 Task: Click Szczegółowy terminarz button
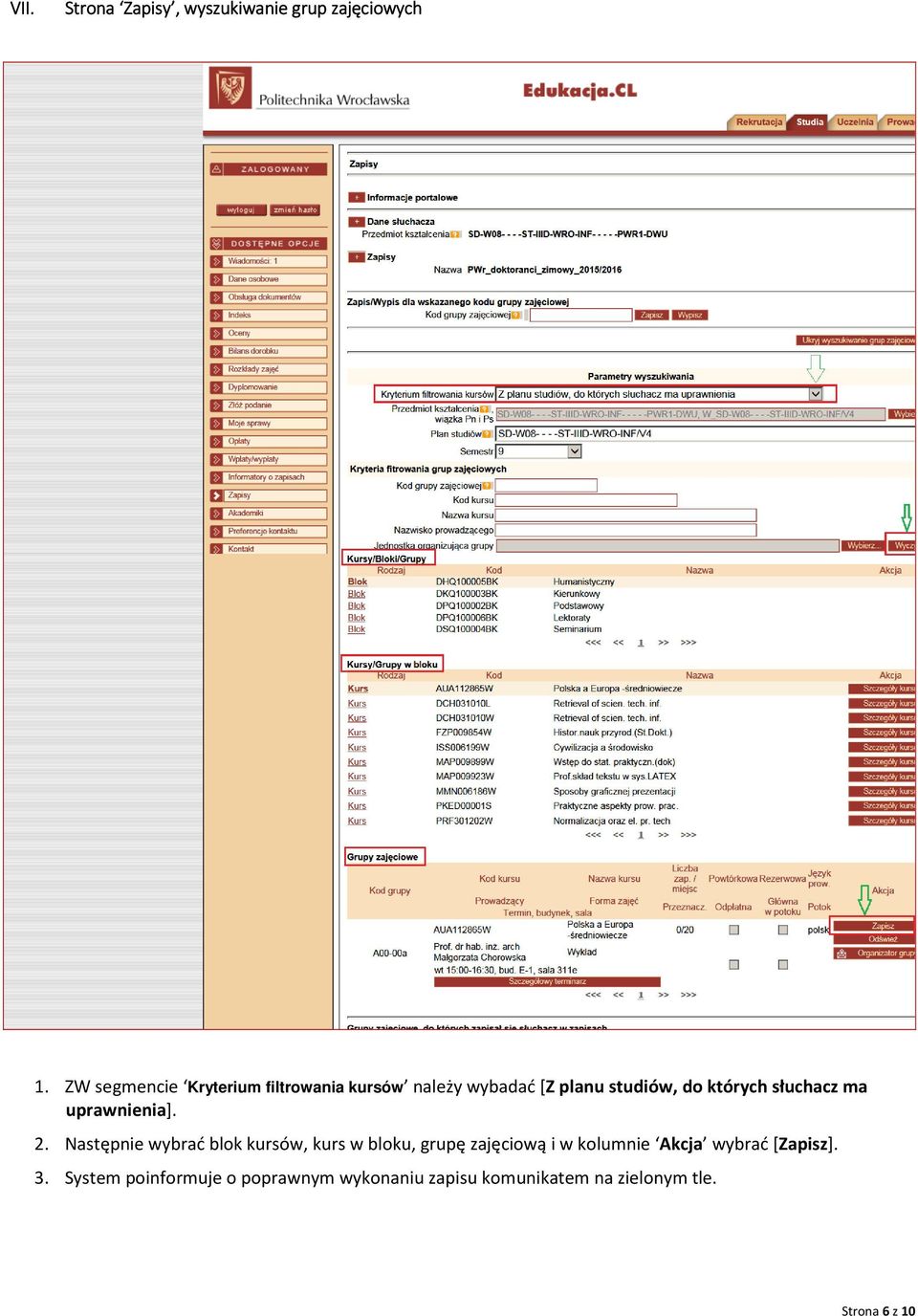tap(547, 981)
